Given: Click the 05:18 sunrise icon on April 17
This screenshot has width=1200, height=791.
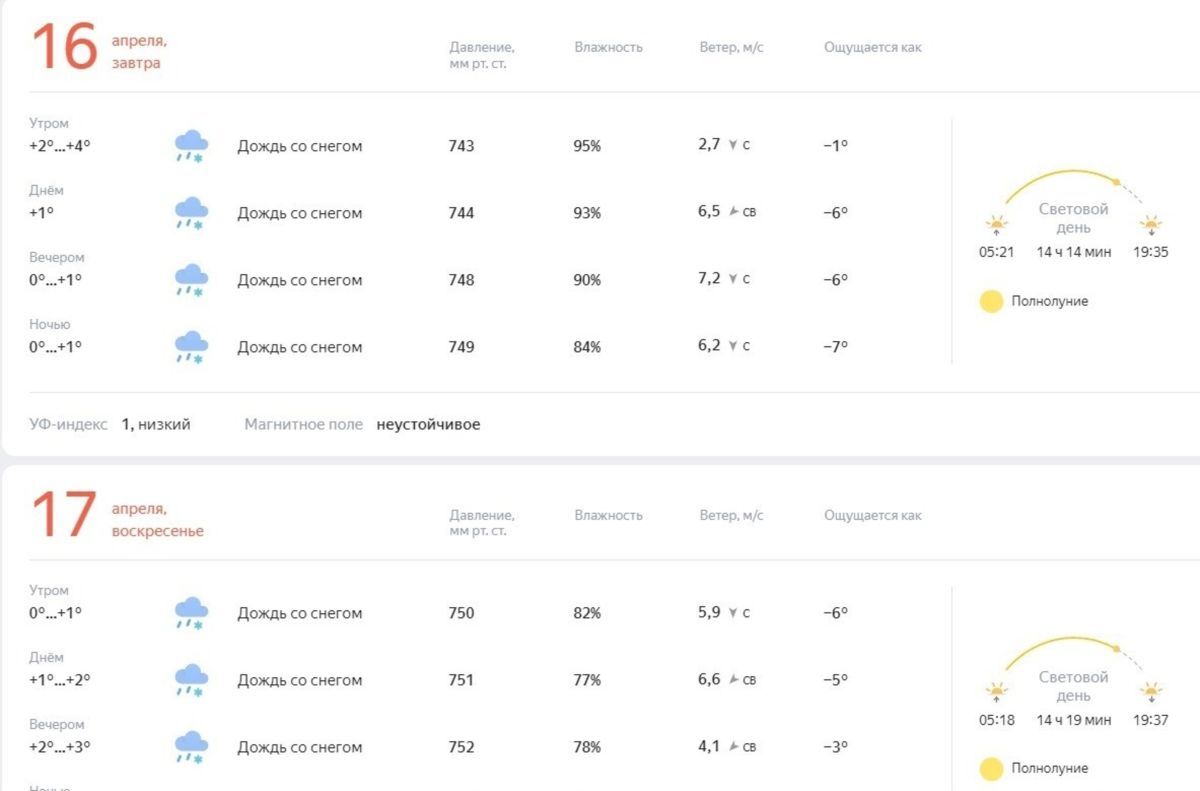Looking at the screenshot, I should (996, 692).
